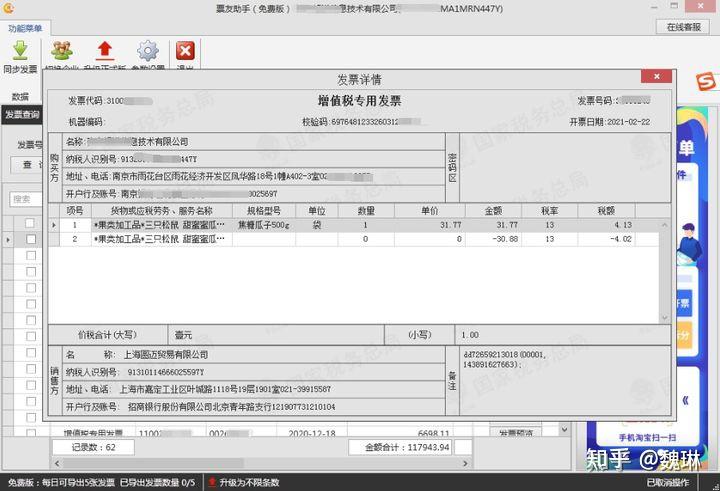This screenshot has height=491, width=720.
Task: Click the horizontal scrollbar thumb
Action: (152, 463)
